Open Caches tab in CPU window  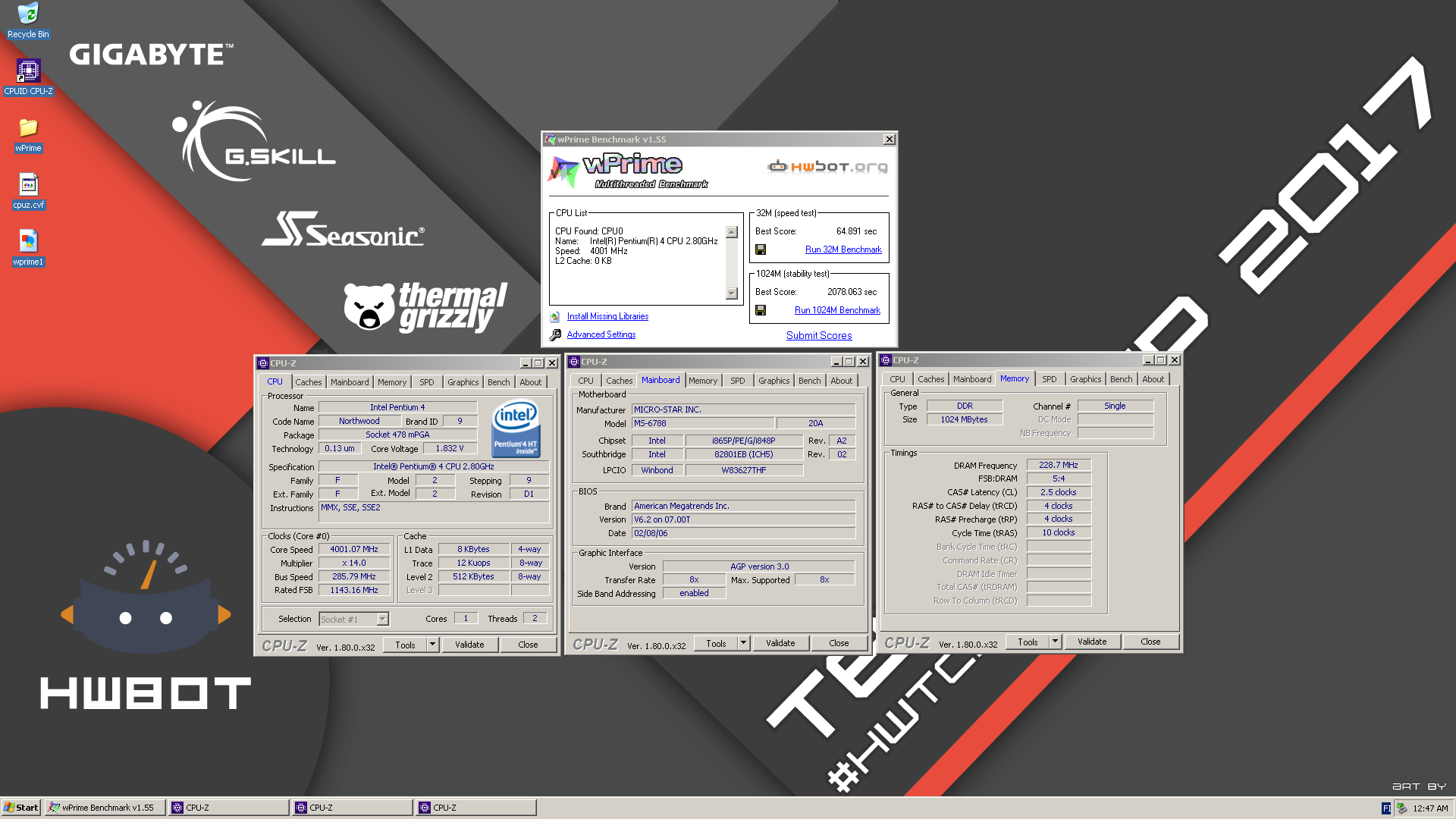[x=309, y=382]
